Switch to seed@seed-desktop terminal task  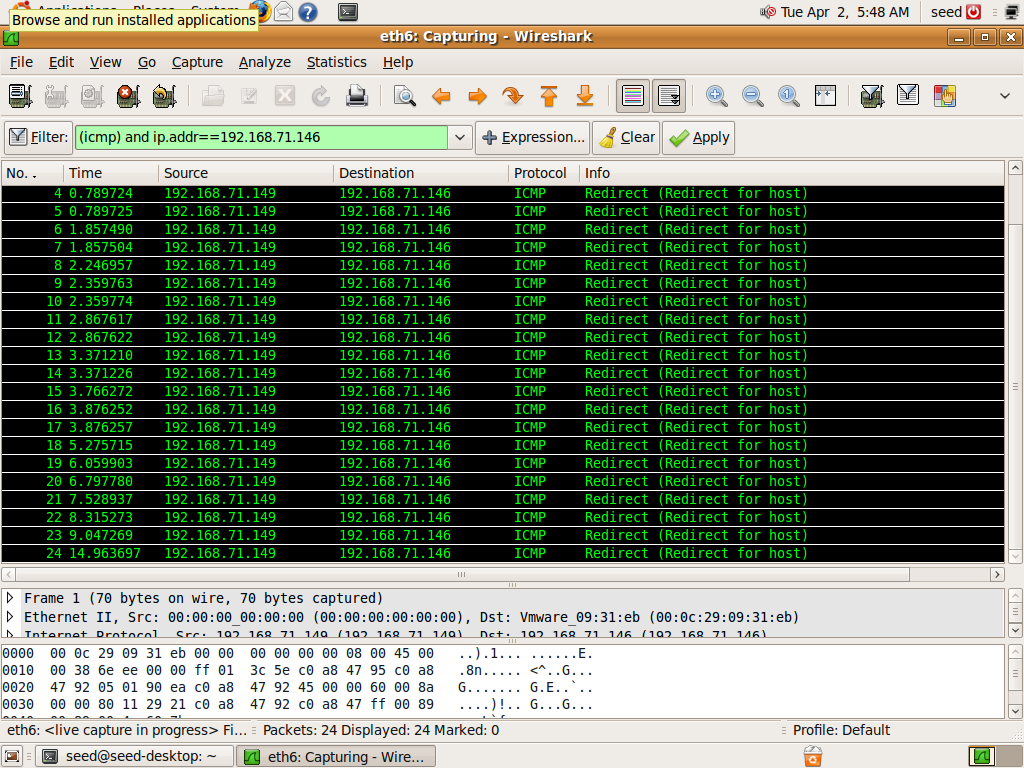tap(134, 756)
